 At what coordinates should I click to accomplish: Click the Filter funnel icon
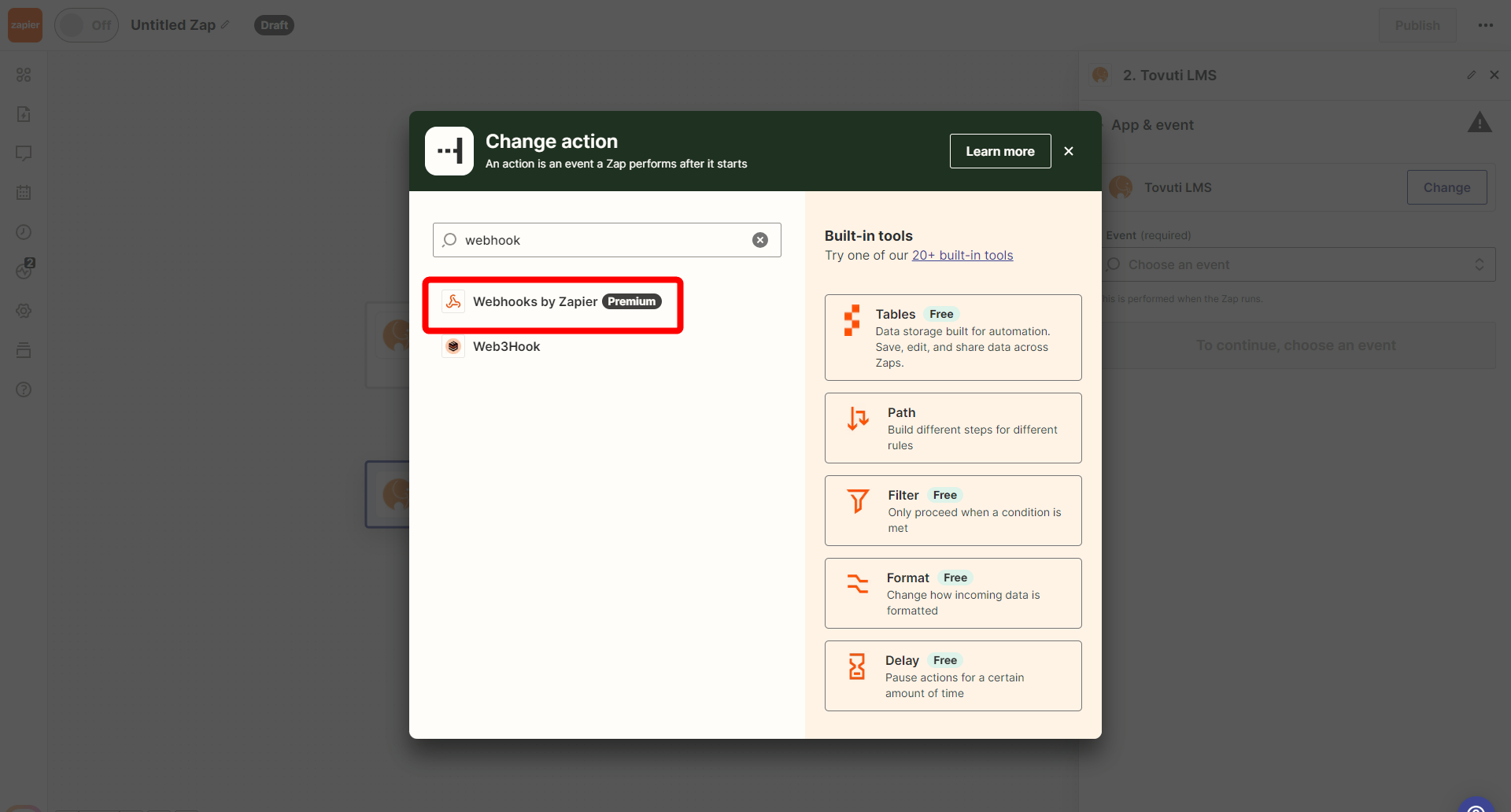point(858,500)
